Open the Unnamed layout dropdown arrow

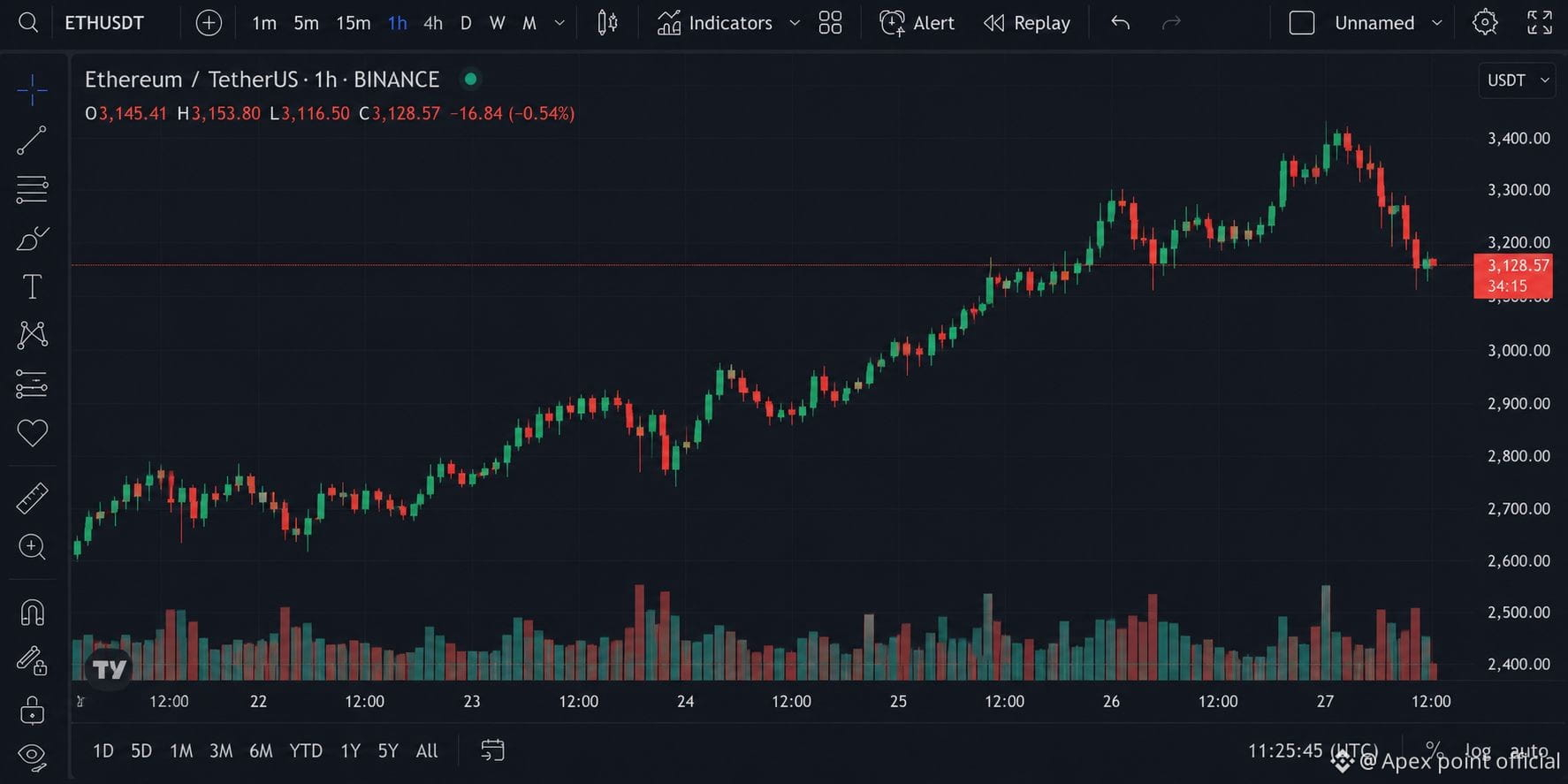[1437, 23]
